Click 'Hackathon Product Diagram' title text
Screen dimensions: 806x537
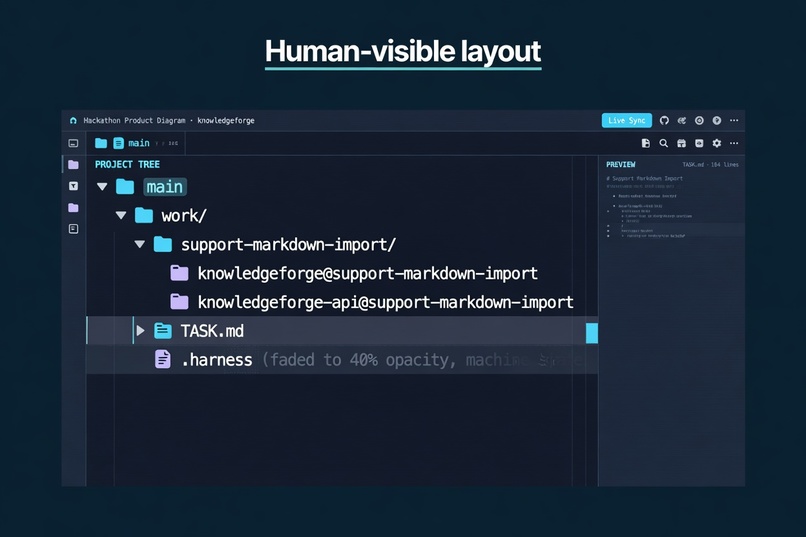pos(134,120)
